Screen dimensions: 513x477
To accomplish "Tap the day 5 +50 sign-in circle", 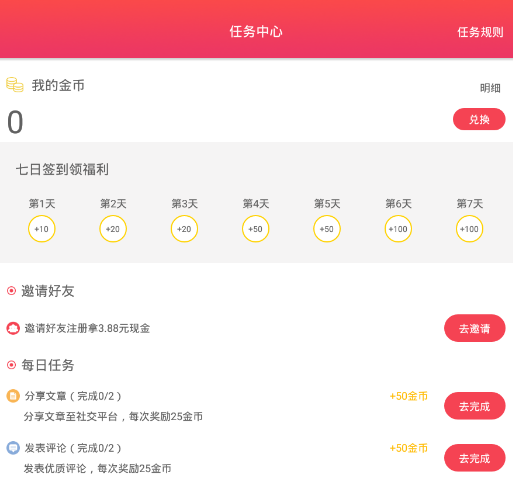I will (327, 229).
